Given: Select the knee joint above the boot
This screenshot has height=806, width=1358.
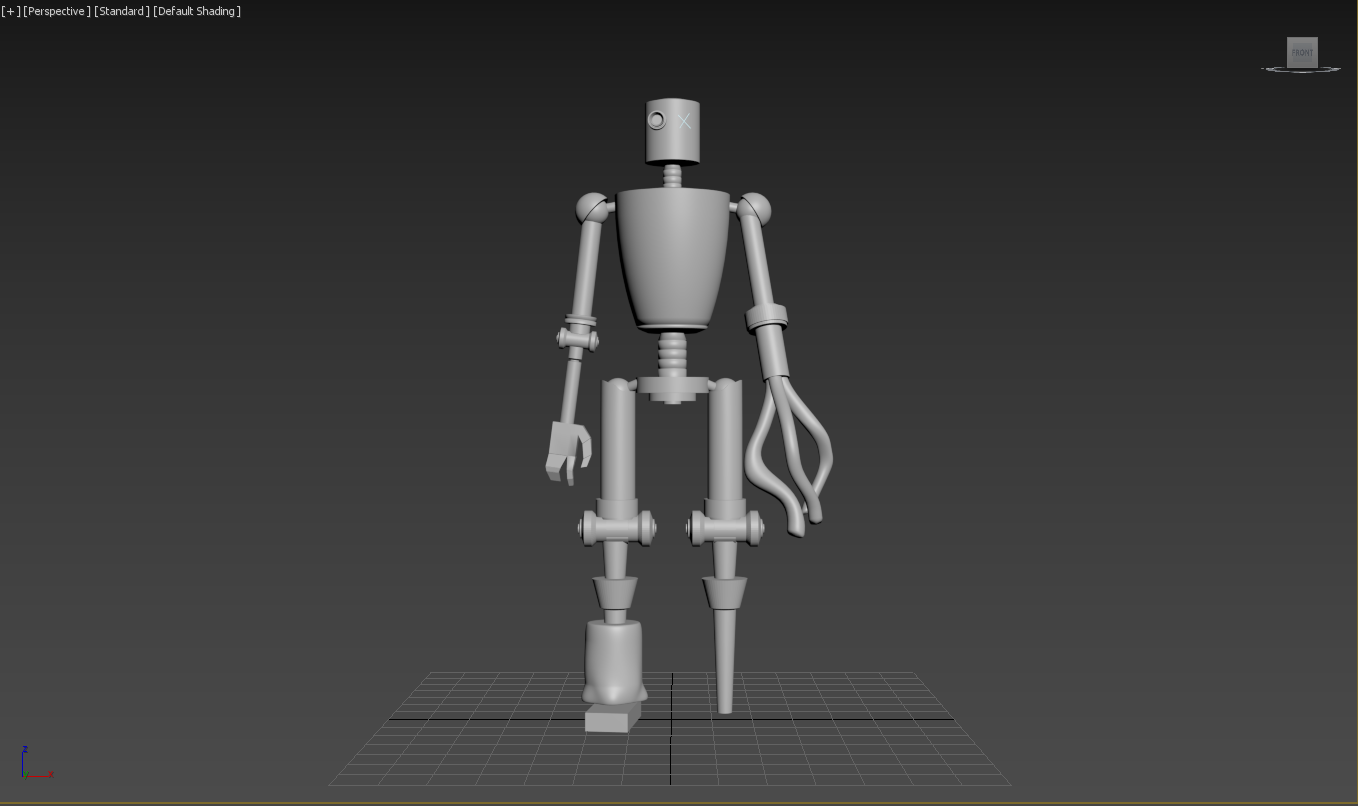Looking at the screenshot, I should (617, 526).
